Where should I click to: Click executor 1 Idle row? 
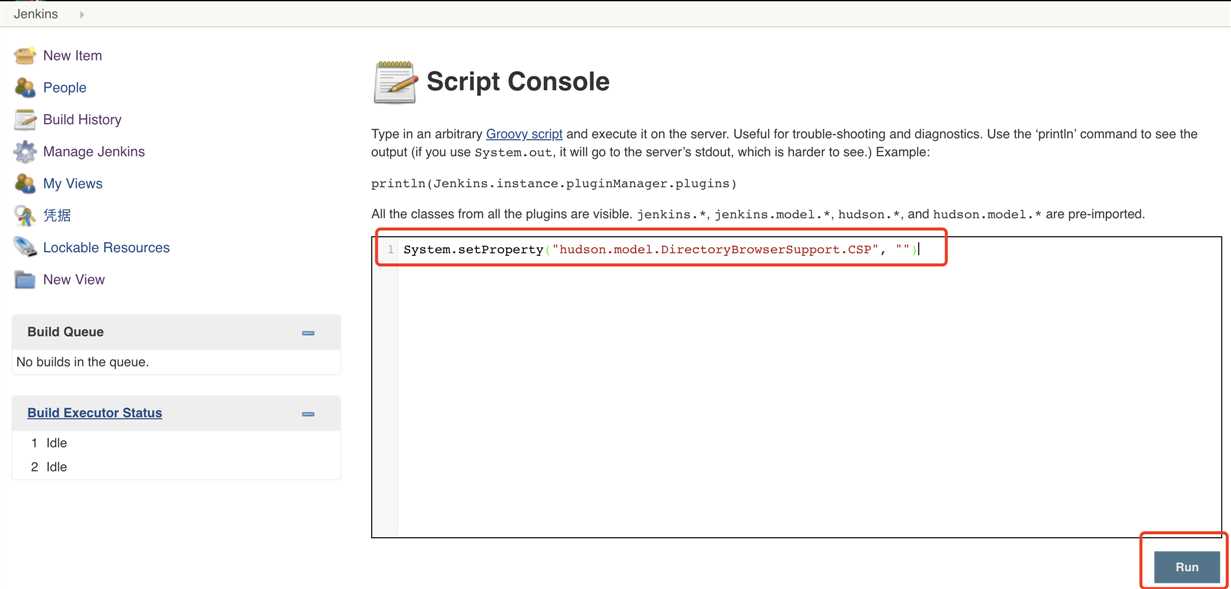tap(176, 442)
